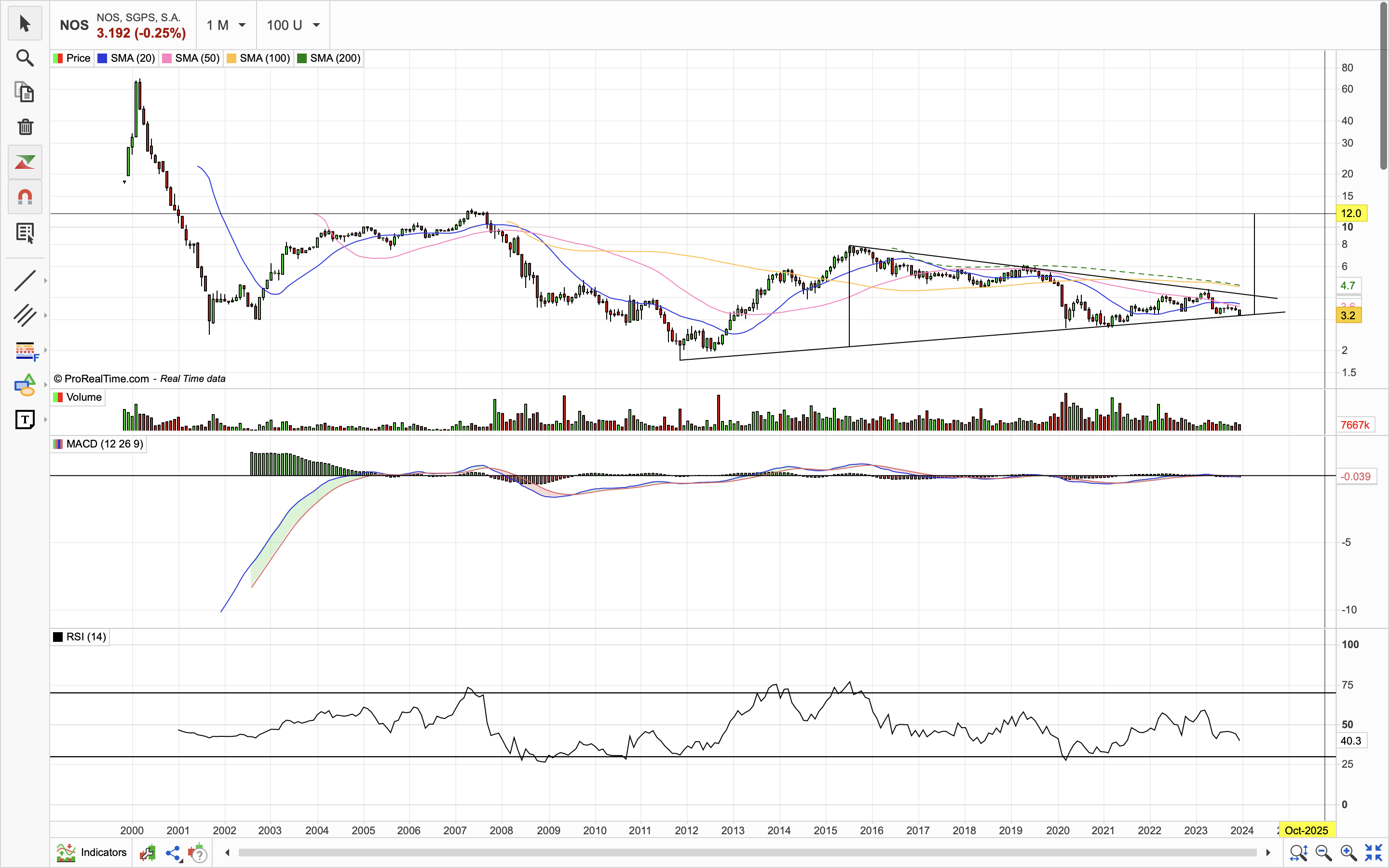Click the NOS ticker symbol

tap(74, 25)
